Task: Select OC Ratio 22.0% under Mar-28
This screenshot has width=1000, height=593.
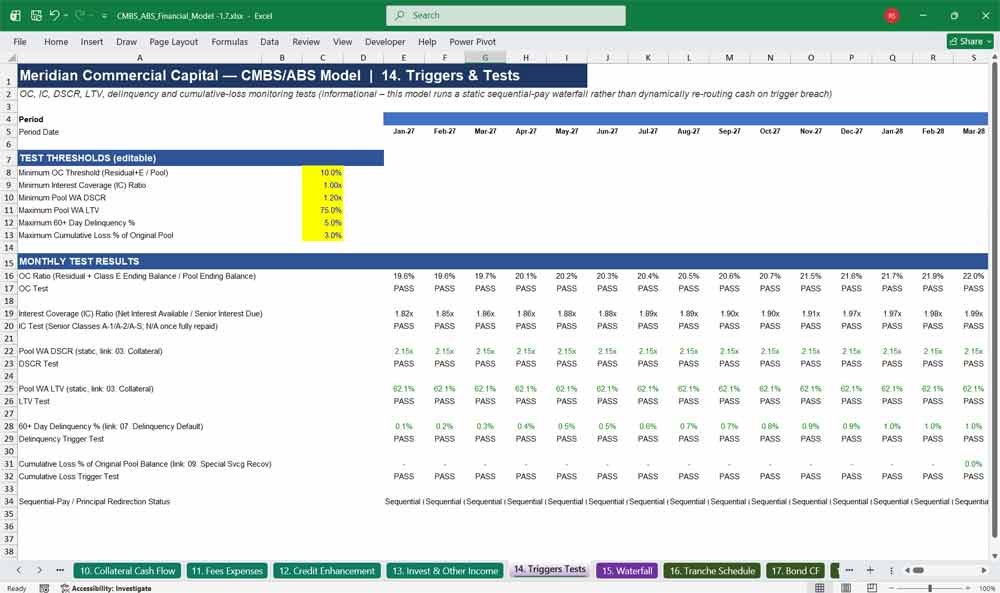Action: click(x=973, y=276)
